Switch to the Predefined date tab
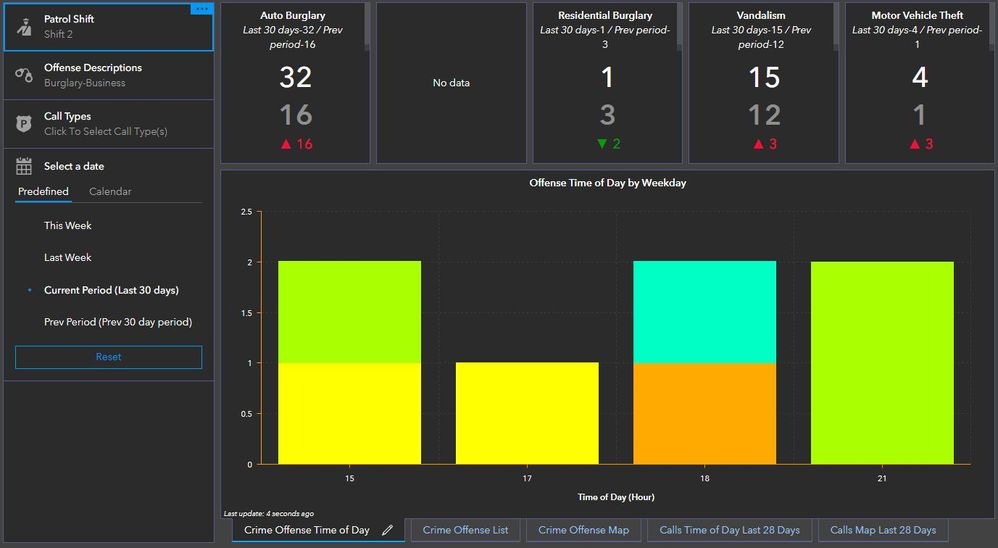This screenshot has height=548, width=998. (x=43, y=192)
